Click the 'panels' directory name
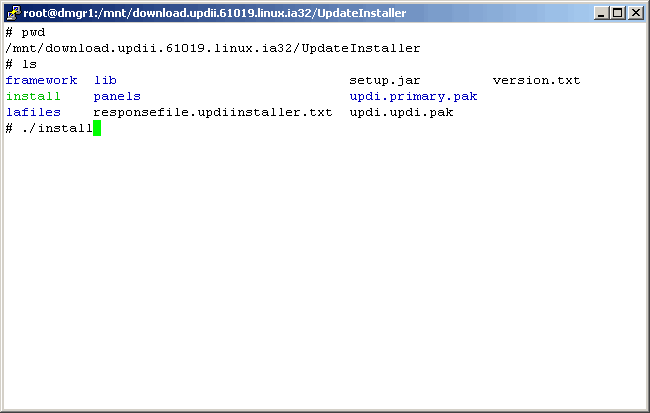Viewport: 650px width, 413px height. pyautogui.click(x=117, y=96)
